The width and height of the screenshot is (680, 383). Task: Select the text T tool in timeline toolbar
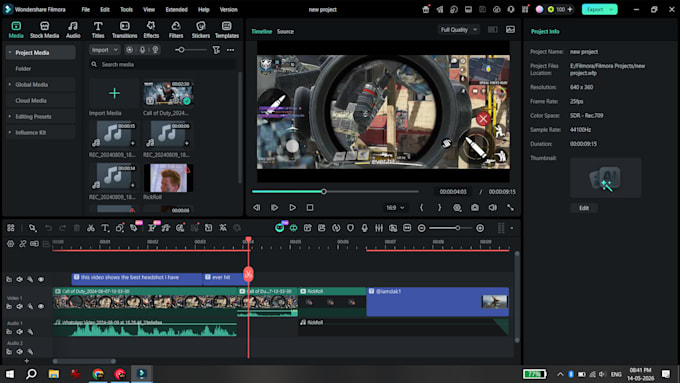(105, 228)
